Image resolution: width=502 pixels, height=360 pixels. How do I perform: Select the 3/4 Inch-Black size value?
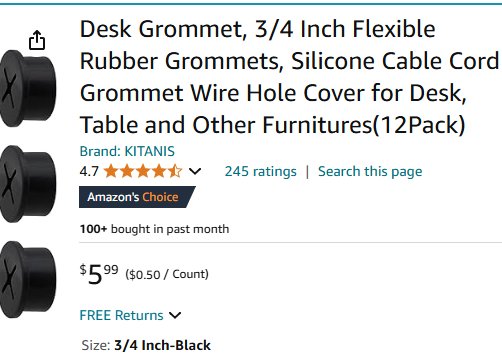click(162, 345)
